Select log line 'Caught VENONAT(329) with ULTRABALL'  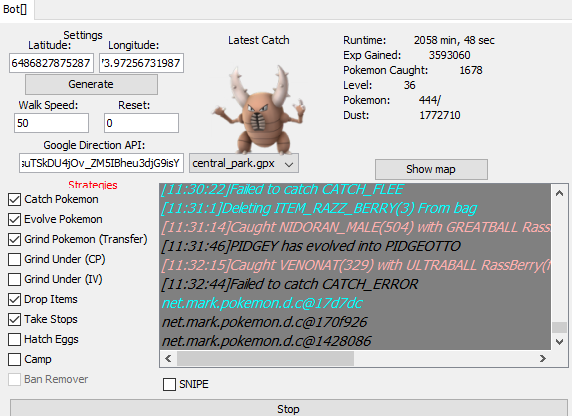[x=356, y=265]
